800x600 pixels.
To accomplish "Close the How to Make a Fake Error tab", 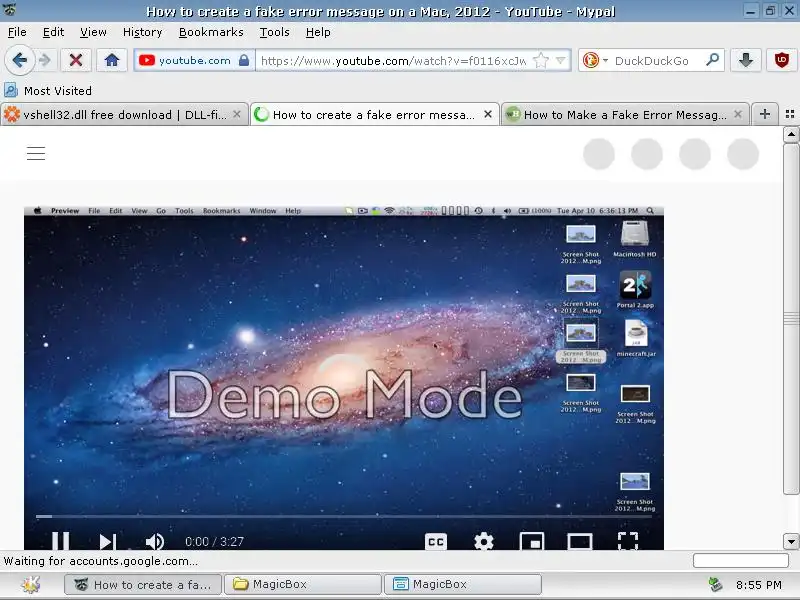I will click(738, 114).
